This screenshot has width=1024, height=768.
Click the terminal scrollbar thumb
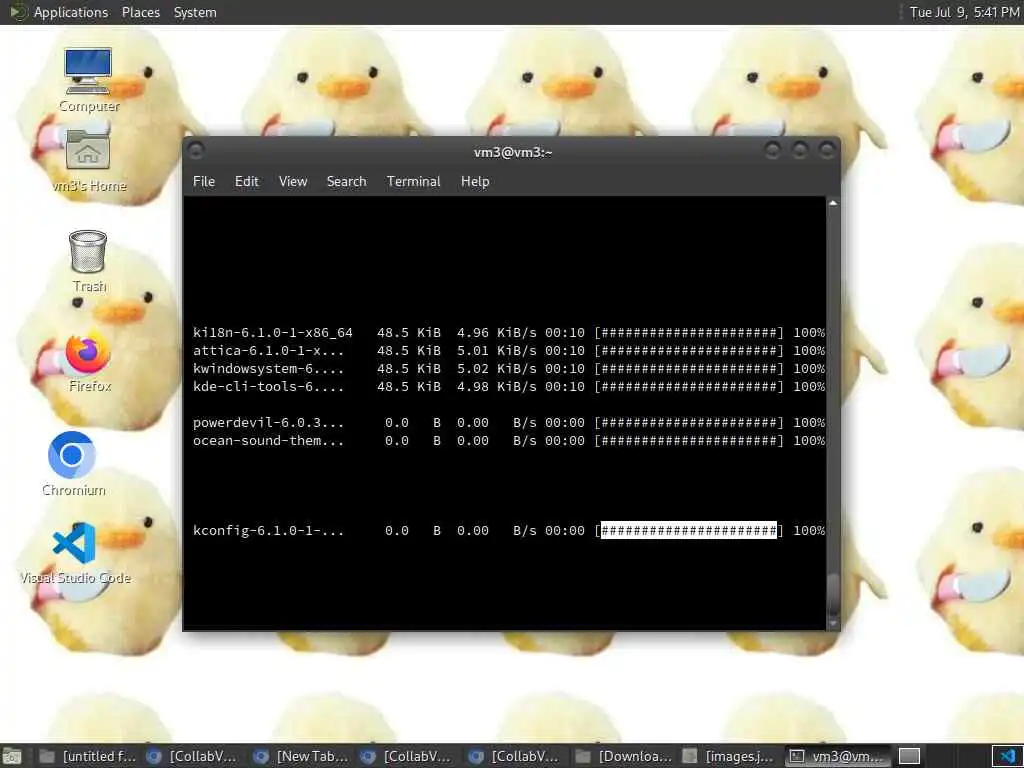click(x=833, y=594)
